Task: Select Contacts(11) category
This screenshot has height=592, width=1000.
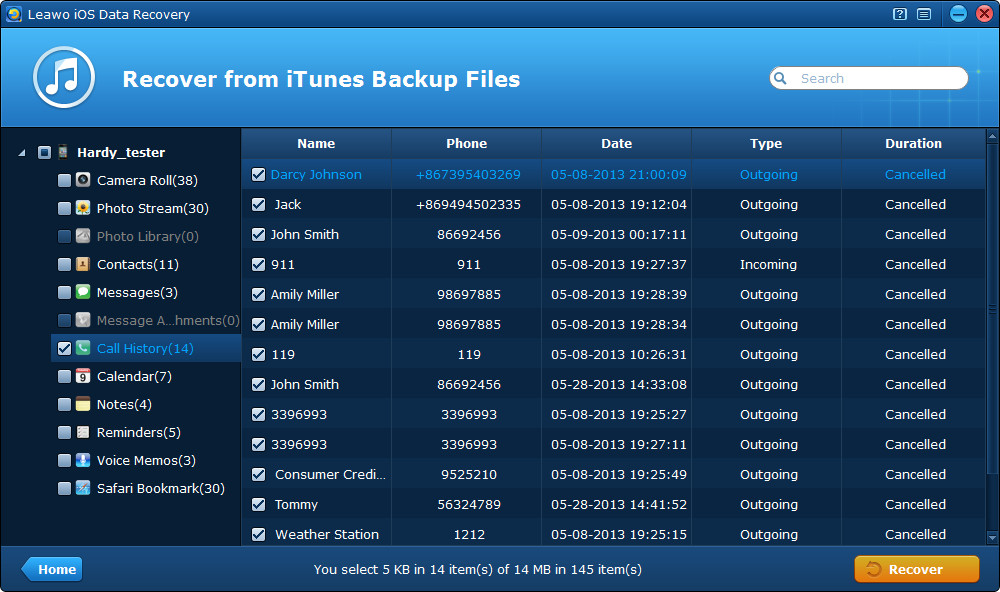Action: 138,264
